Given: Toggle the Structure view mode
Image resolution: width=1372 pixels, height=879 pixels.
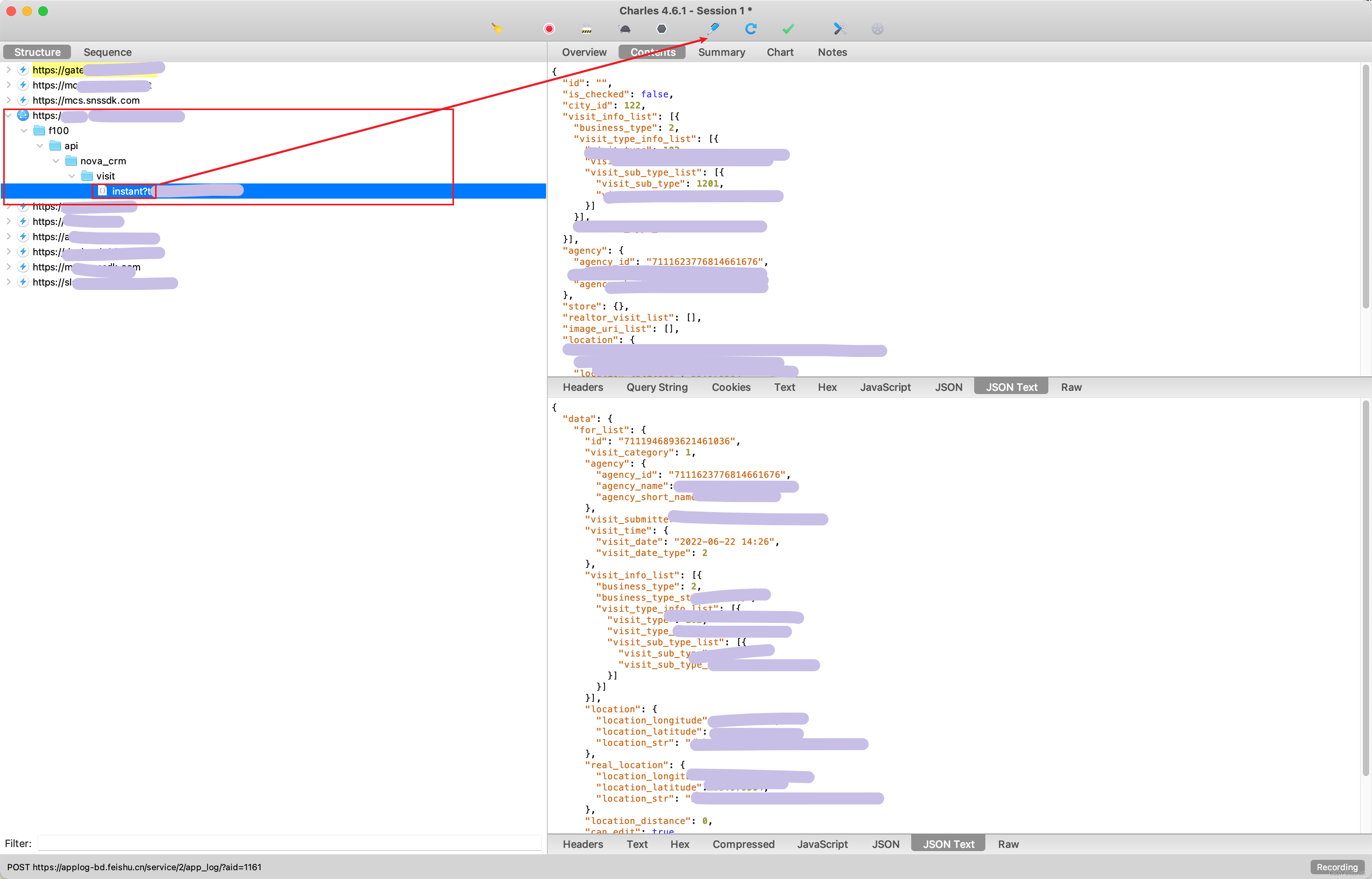Looking at the screenshot, I should click(x=36, y=52).
